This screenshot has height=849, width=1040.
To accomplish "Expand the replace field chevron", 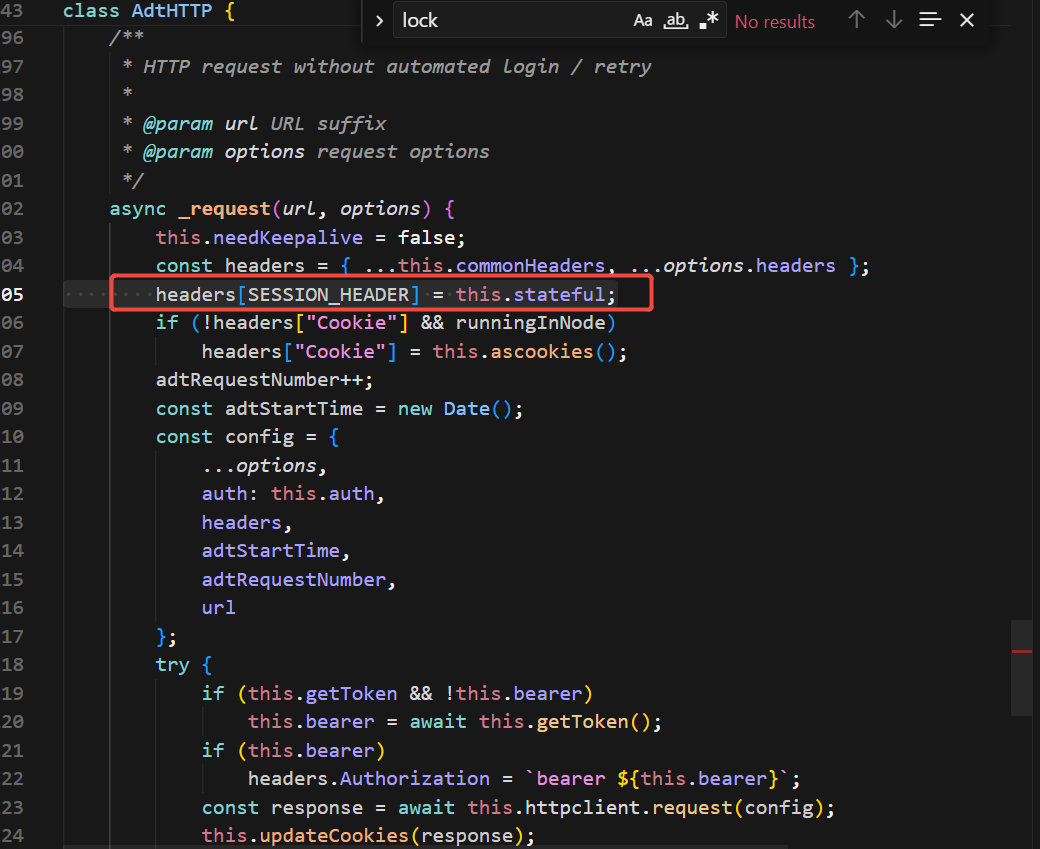I will (x=379, y=21).
